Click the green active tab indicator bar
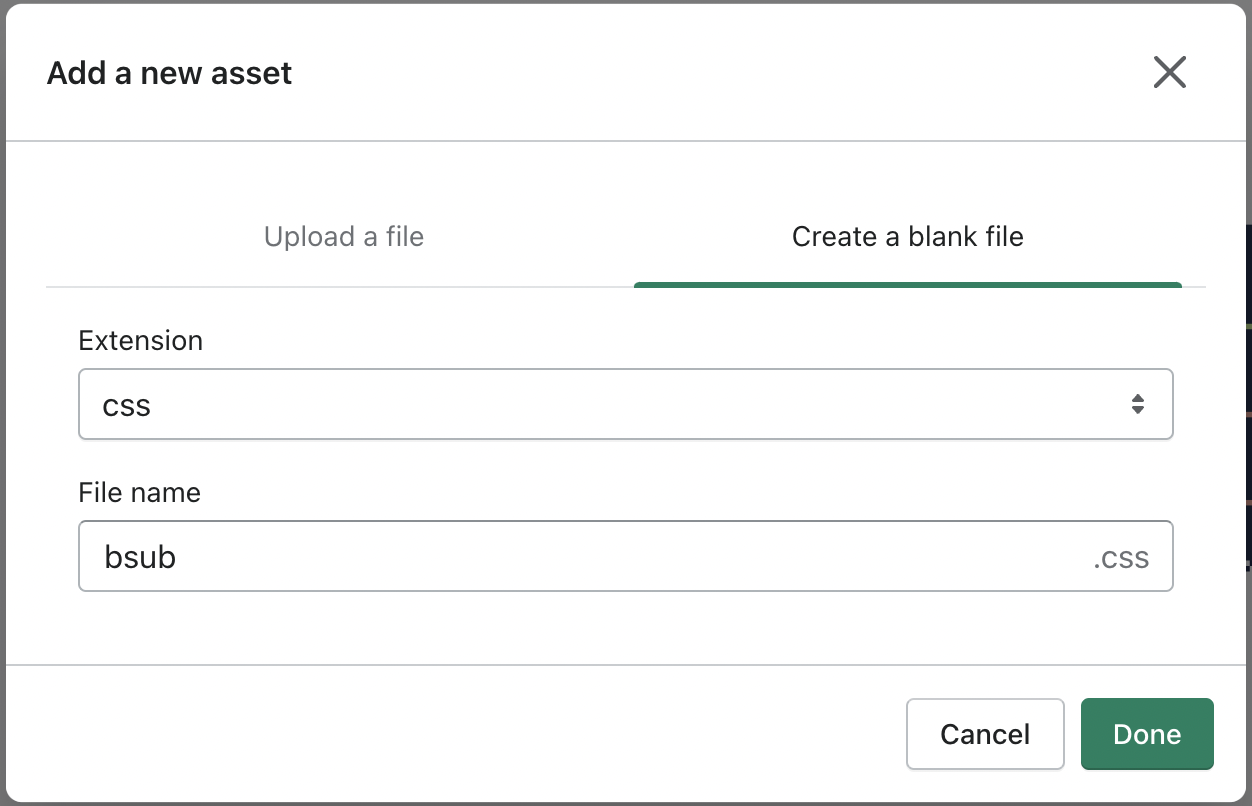 coord(907,286)
